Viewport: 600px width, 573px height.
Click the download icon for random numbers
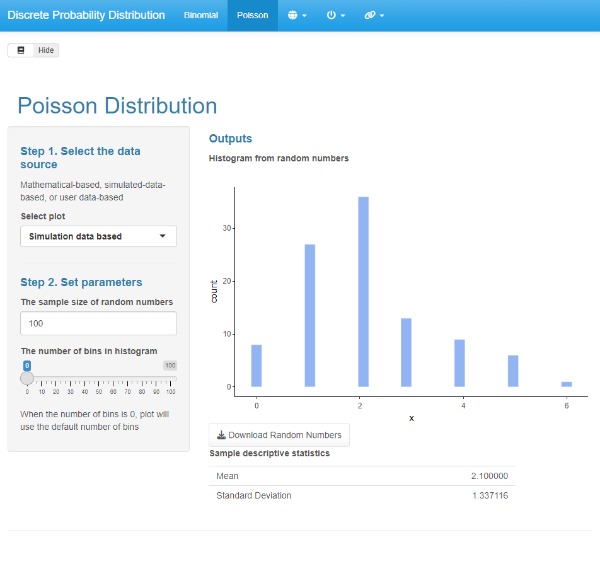(221, 435)
